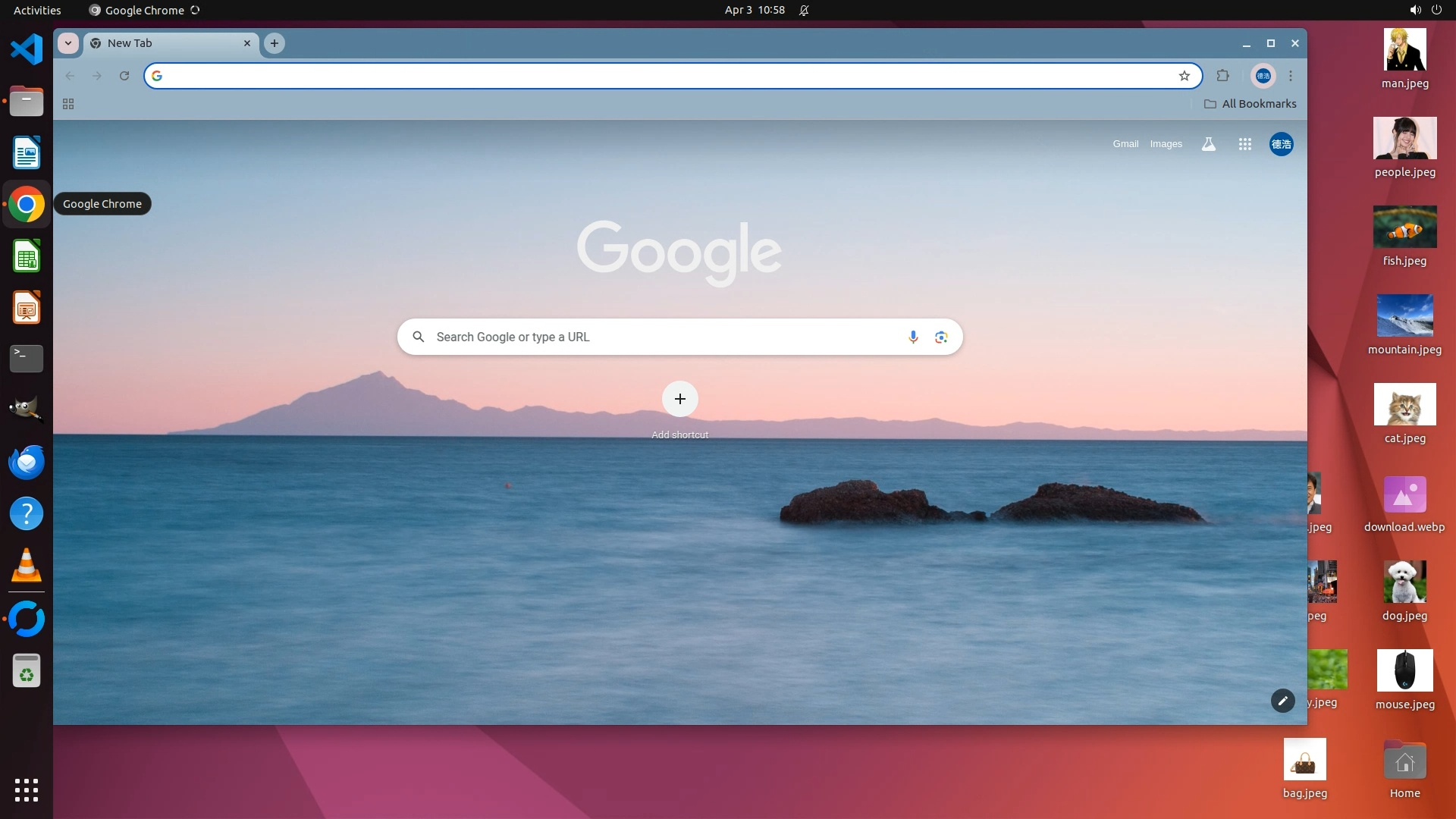Toggle the notifications bell in top bar
The width and height of the screenshot is (1456, 819).
[x=804, y=10]
